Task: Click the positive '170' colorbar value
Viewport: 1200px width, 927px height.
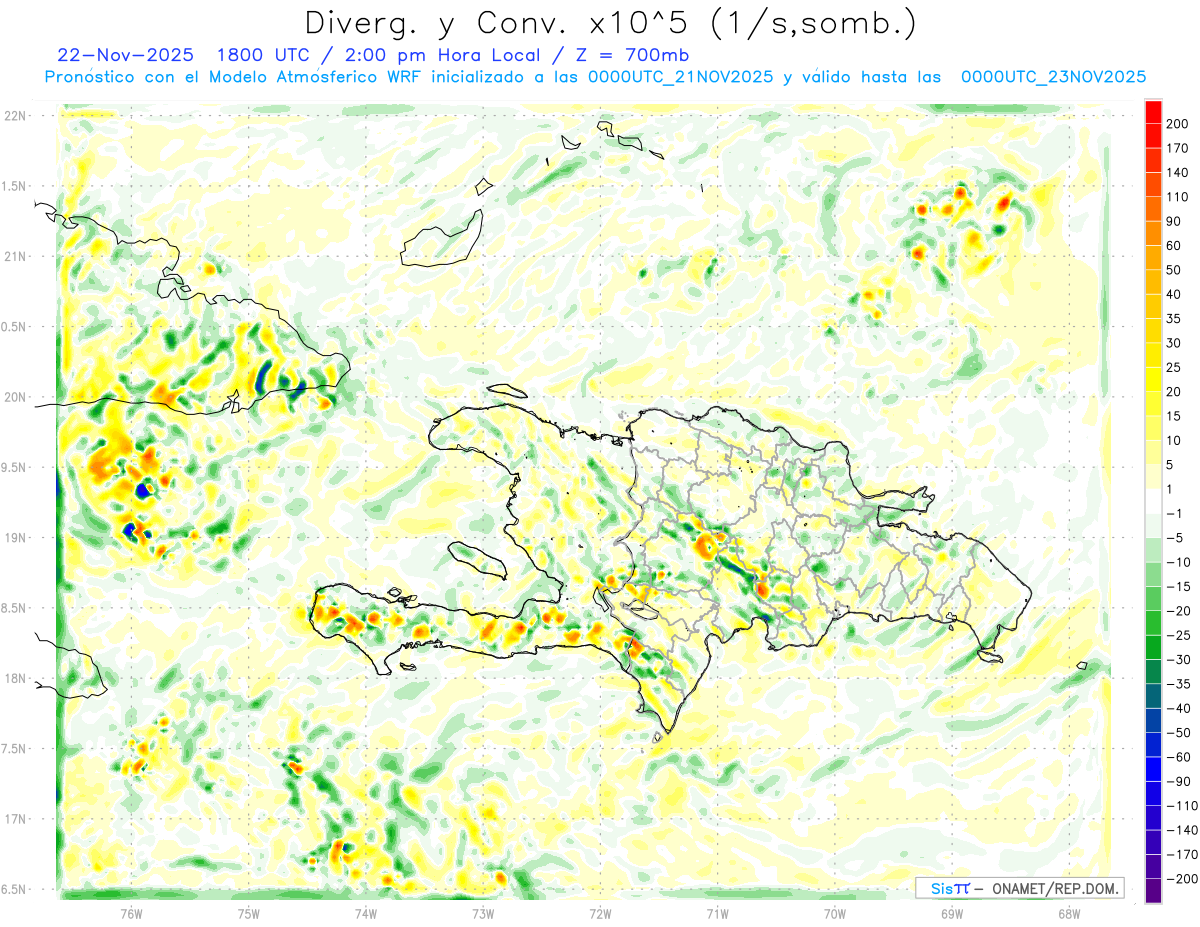Action: pyautogui.click(x=1177, y=148)
